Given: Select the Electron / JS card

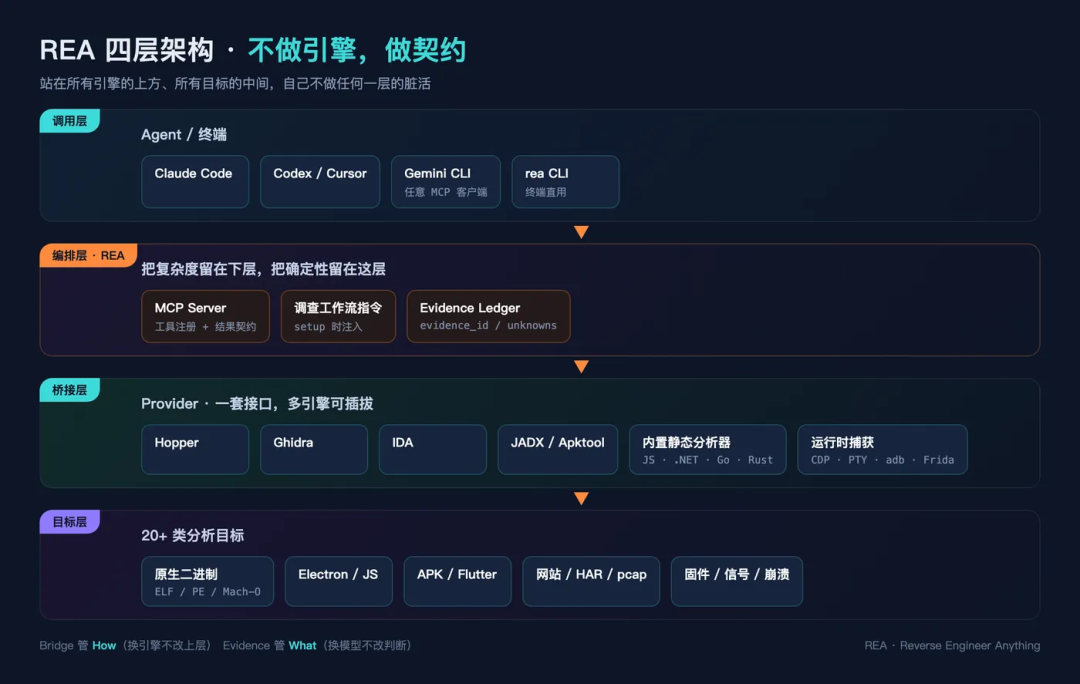Looking at the screenshot, I should [339, 581].
